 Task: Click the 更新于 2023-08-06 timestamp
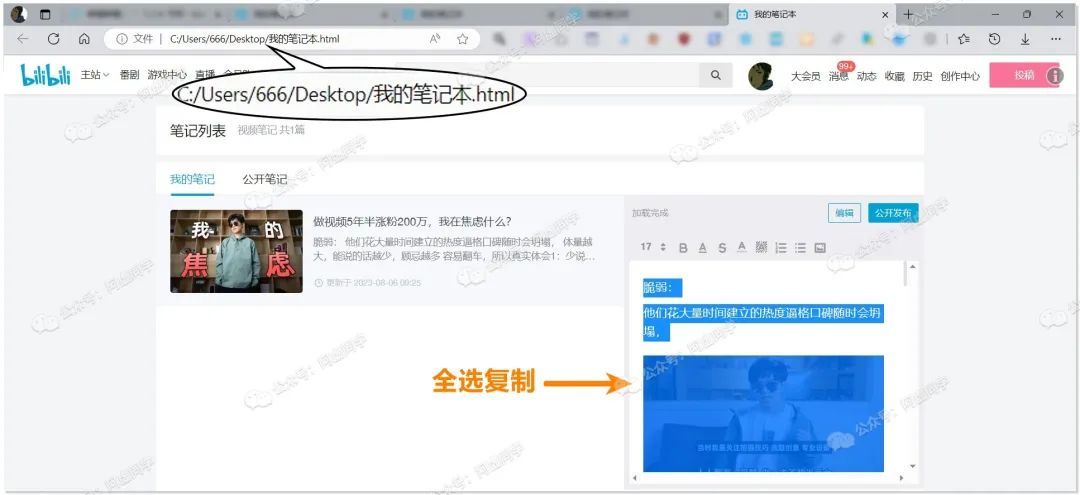tap(368, 283)
